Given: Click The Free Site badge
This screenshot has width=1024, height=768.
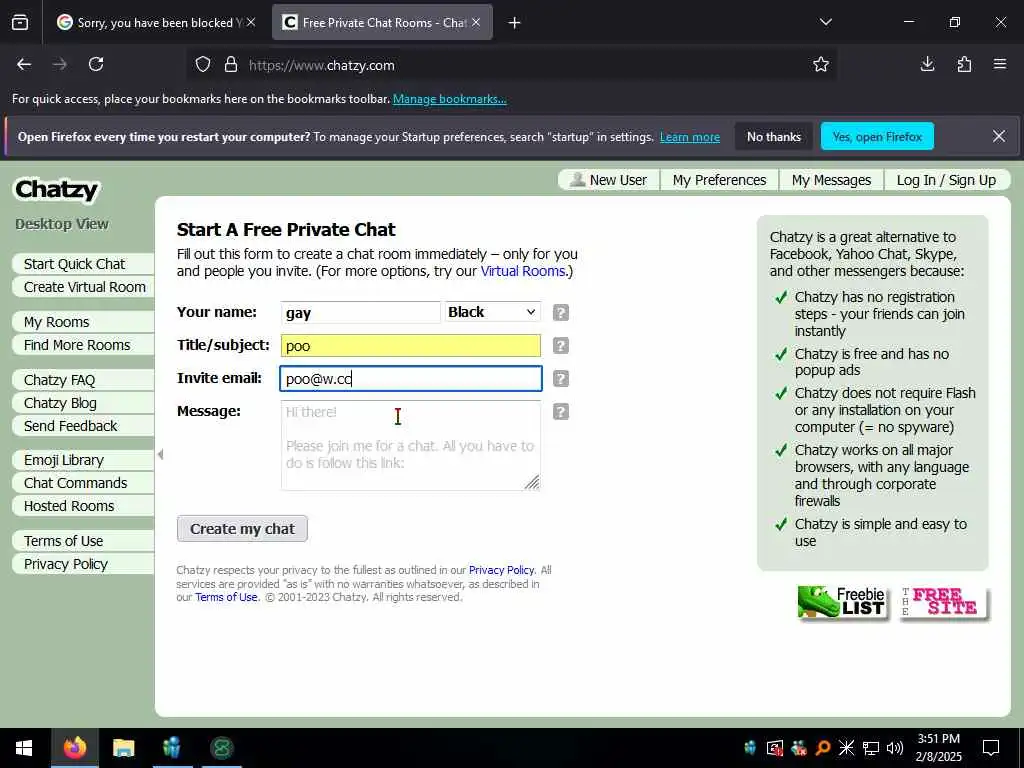Looking at the screenshot, I should coord(944,603).
